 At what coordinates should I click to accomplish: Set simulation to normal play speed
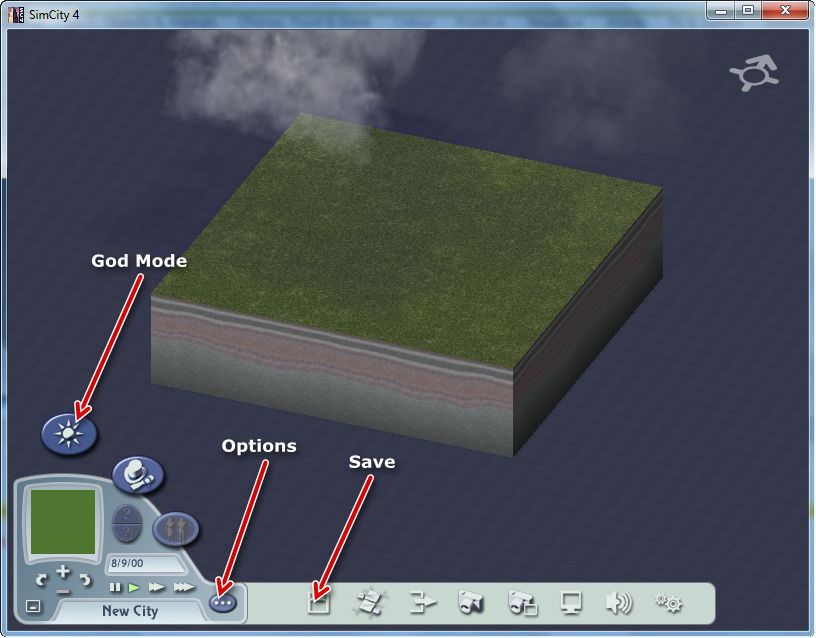pyautogui.click(x=134, y=588)
